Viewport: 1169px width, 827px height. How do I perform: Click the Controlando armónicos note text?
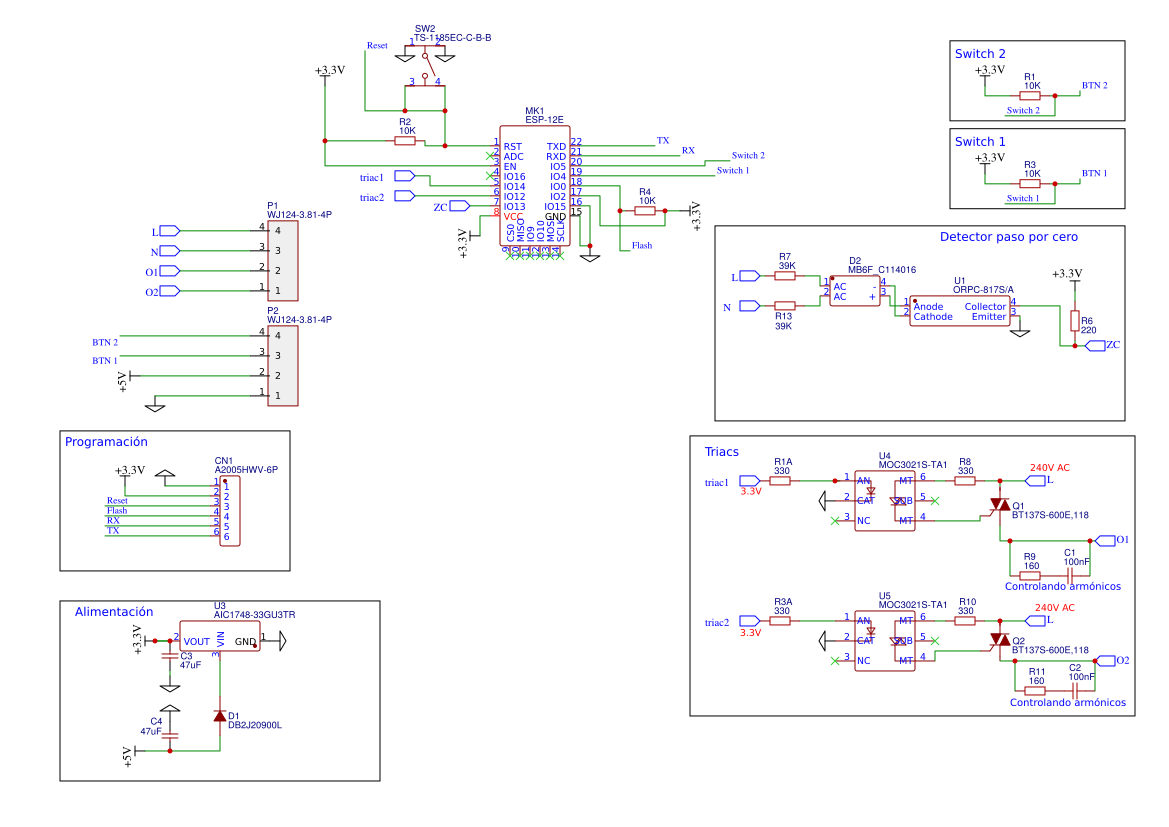(1065, 586)
